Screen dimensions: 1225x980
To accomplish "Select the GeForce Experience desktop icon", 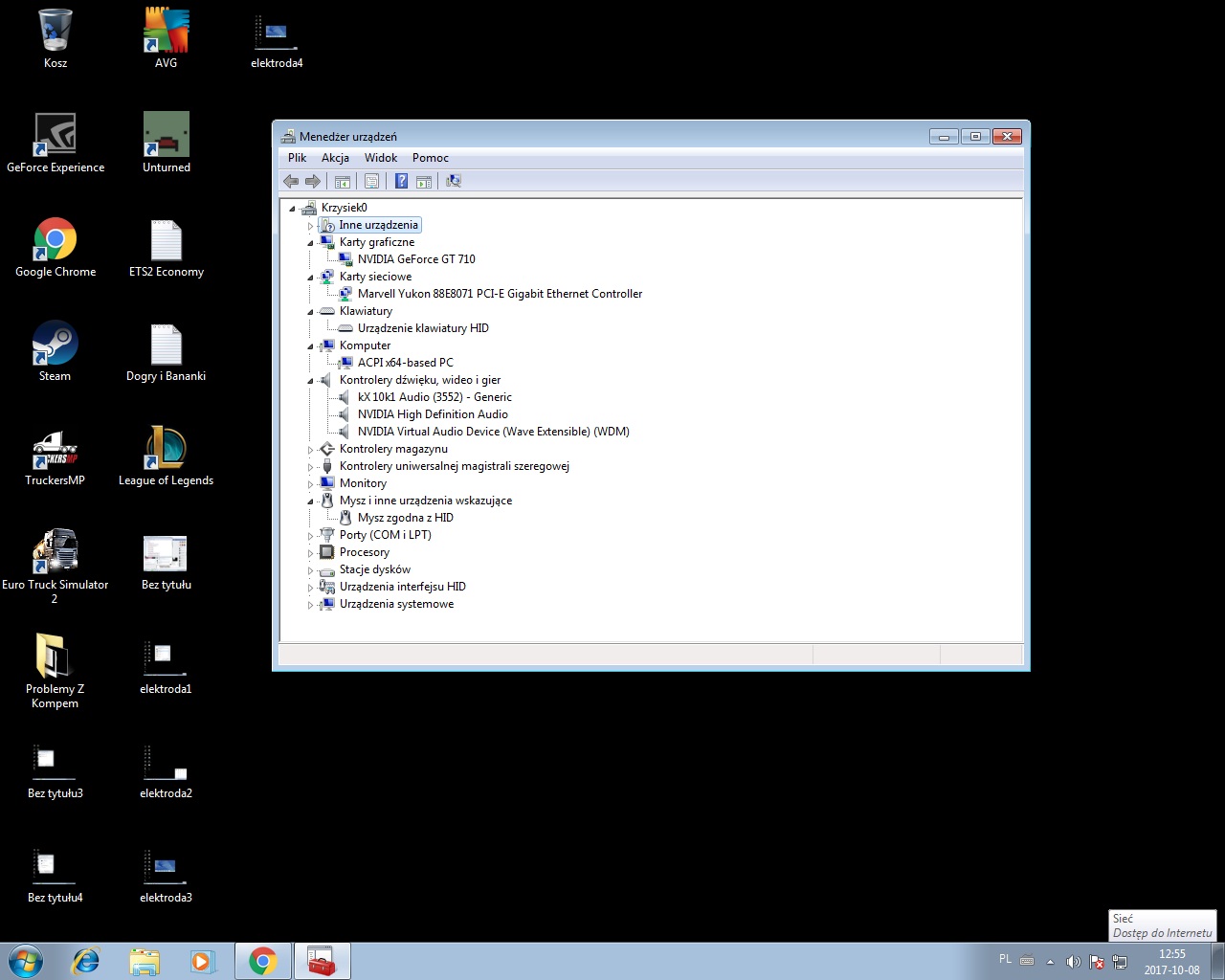I will click(56, 142).
